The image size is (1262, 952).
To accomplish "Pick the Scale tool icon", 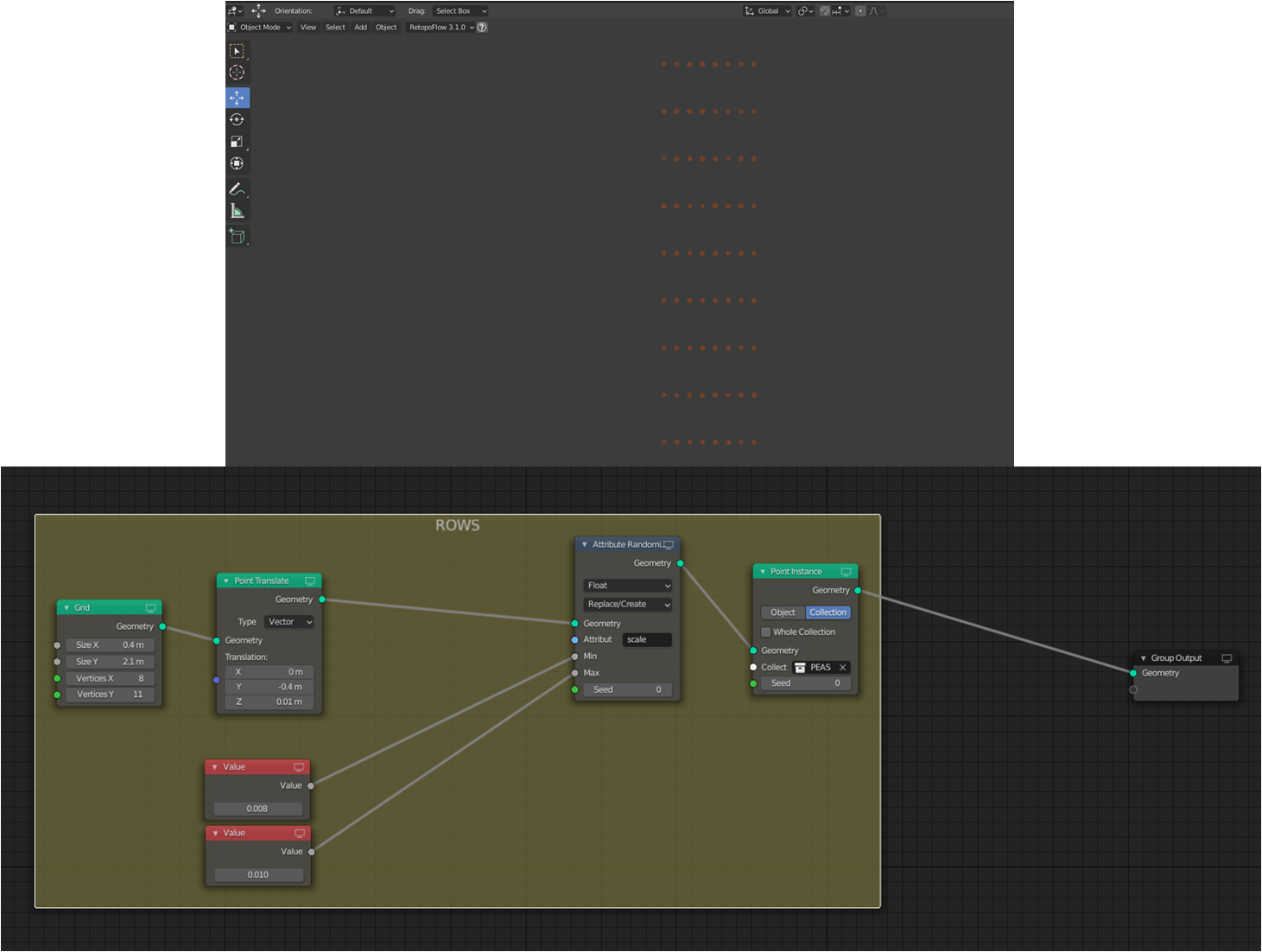I will pyautogui.click(x=238, y=142).
